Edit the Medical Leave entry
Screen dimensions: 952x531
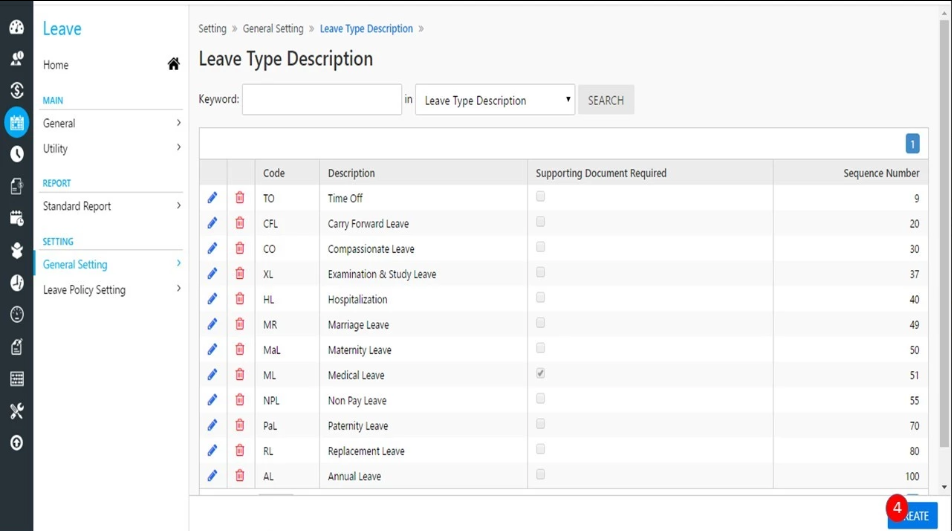(212, 375)
